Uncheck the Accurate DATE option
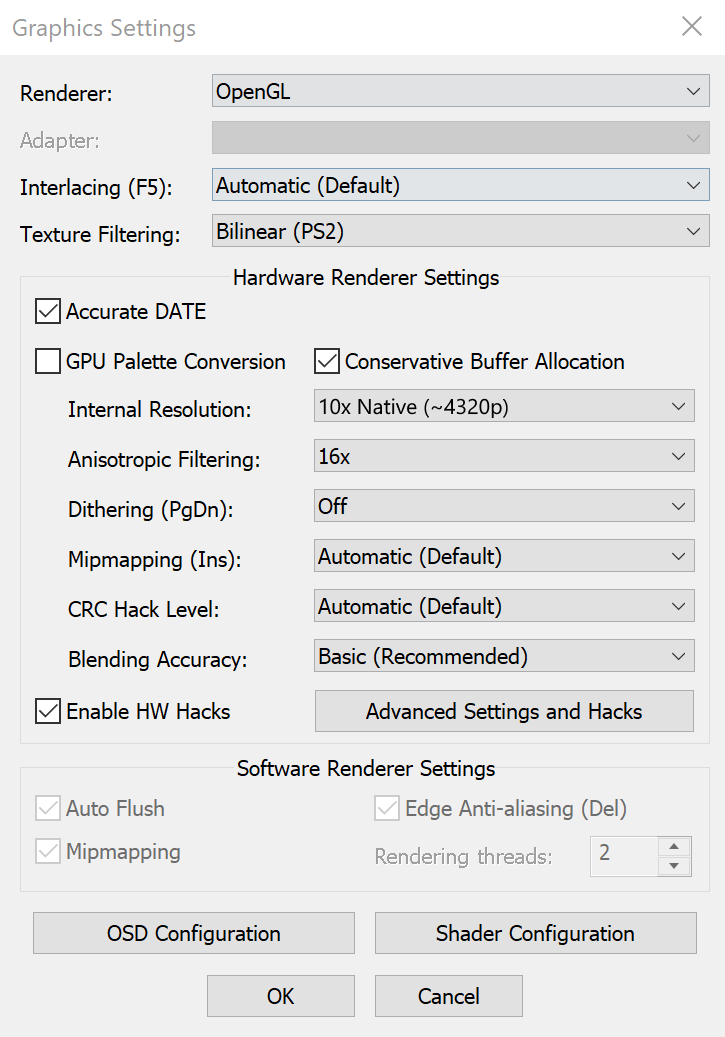 click(47, 311)
